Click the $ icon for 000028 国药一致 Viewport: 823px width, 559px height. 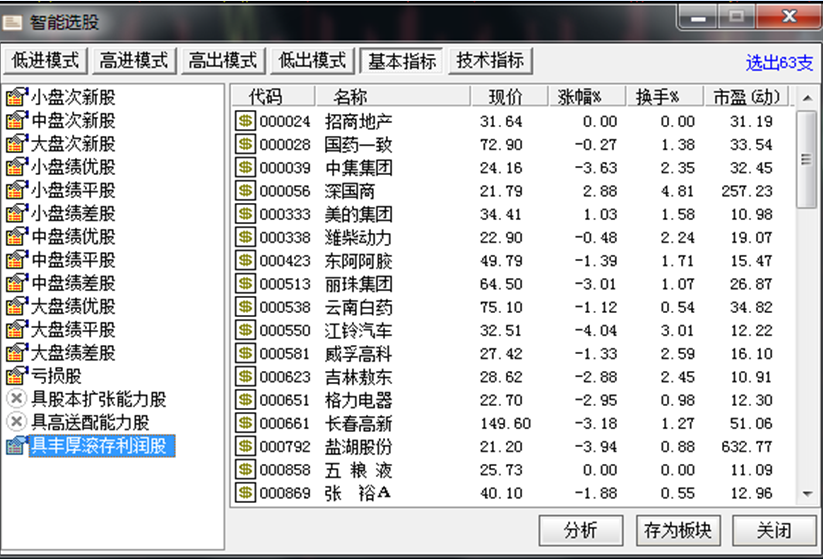pos(245,144)
